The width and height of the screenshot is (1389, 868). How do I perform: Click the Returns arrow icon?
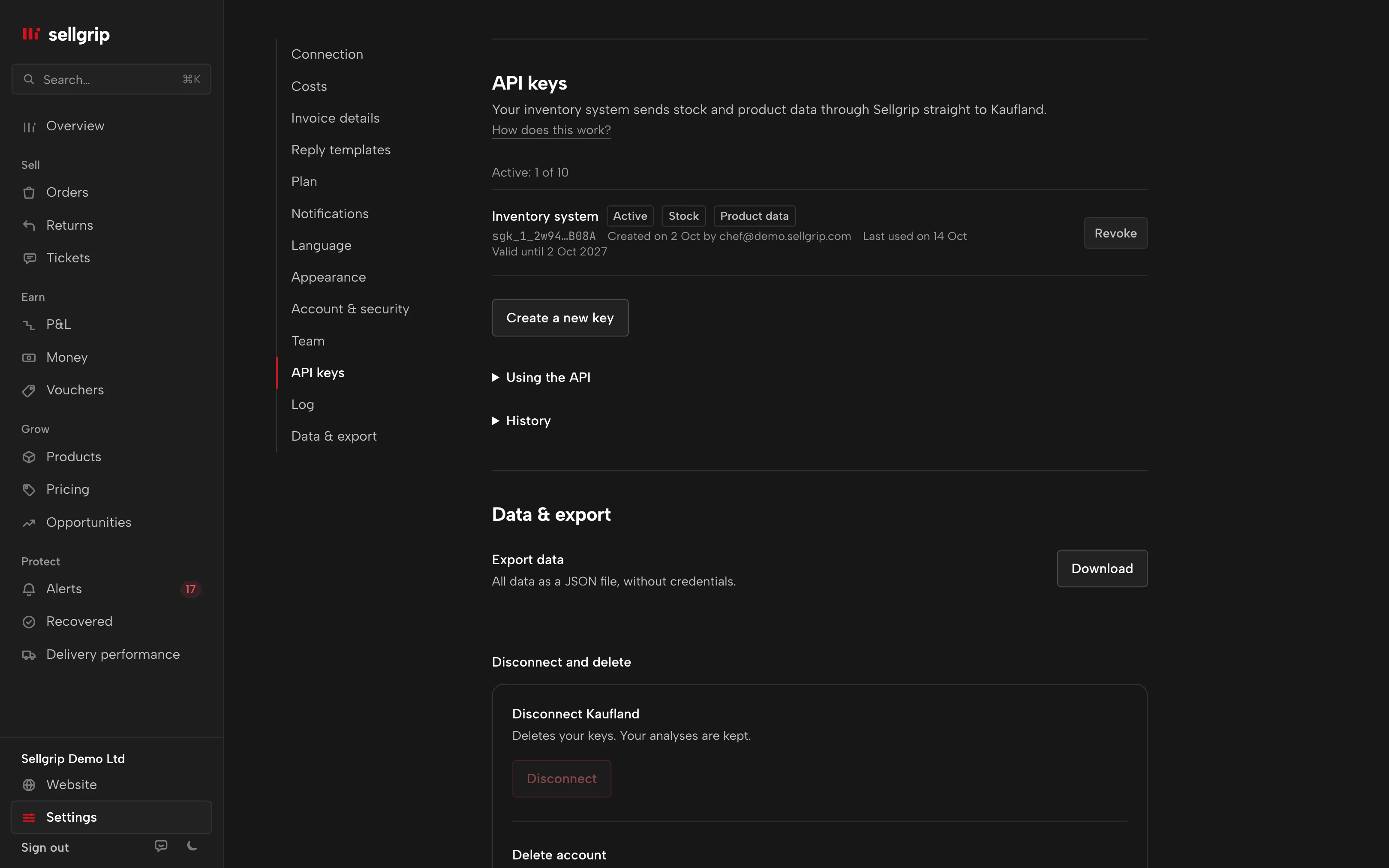pos(29,225)
